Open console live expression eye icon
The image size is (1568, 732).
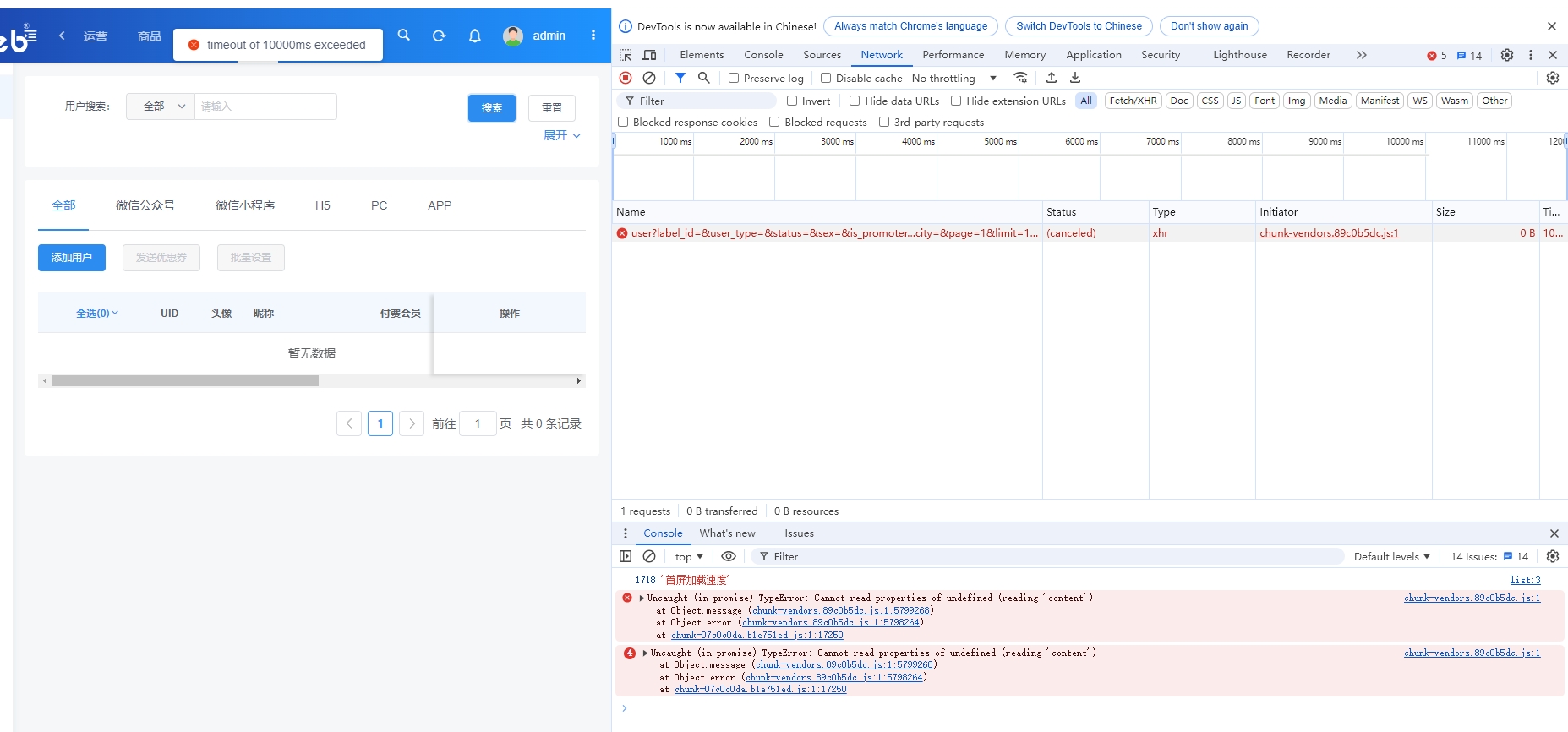pyautogui.click(x=728, y=556)
